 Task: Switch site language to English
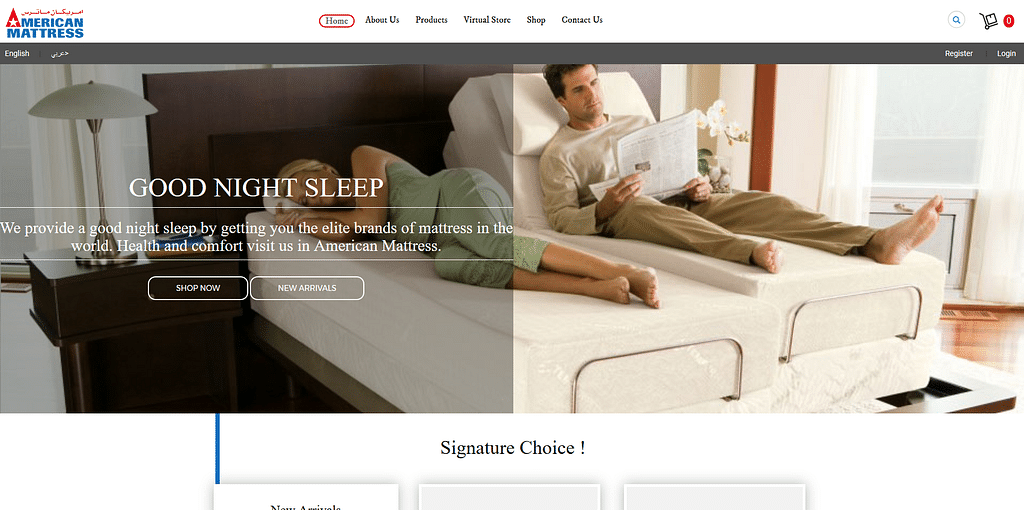click(17, 54)
